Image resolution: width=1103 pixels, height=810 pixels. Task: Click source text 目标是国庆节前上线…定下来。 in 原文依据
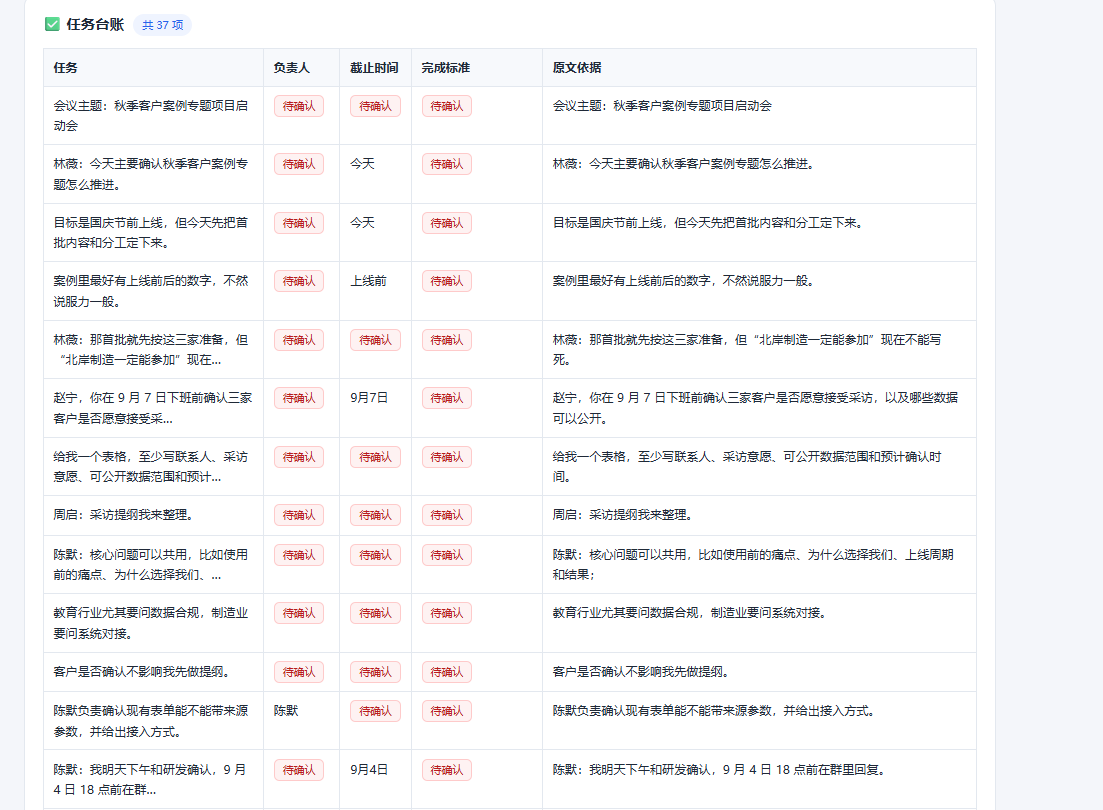708,223
